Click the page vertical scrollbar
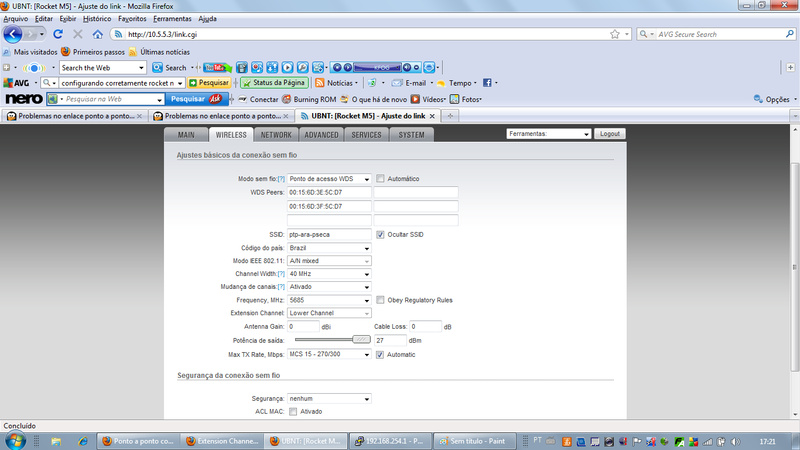The image size is (800, 450). point(794,267)
